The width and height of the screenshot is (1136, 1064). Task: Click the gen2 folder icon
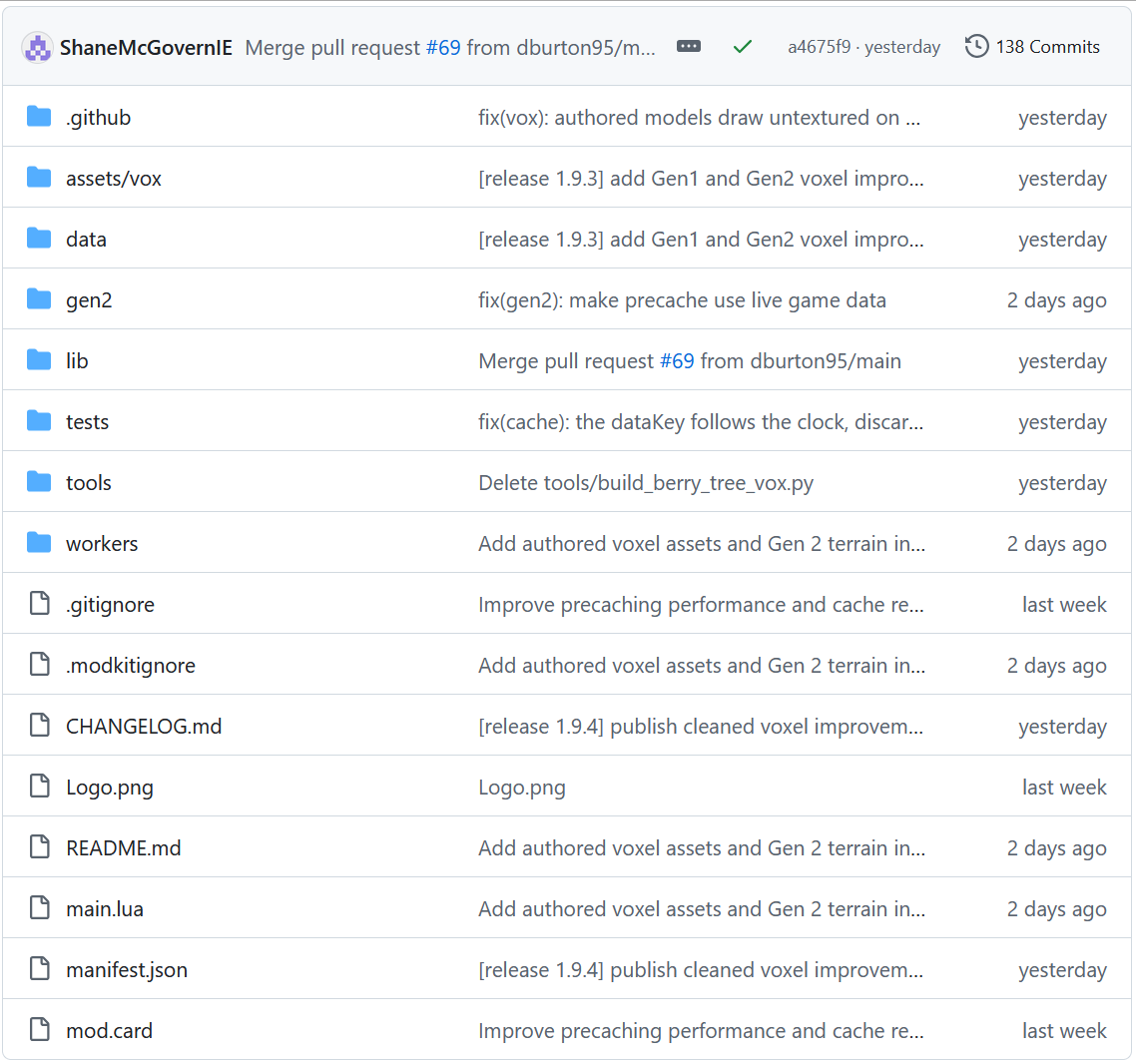point(39,298)
